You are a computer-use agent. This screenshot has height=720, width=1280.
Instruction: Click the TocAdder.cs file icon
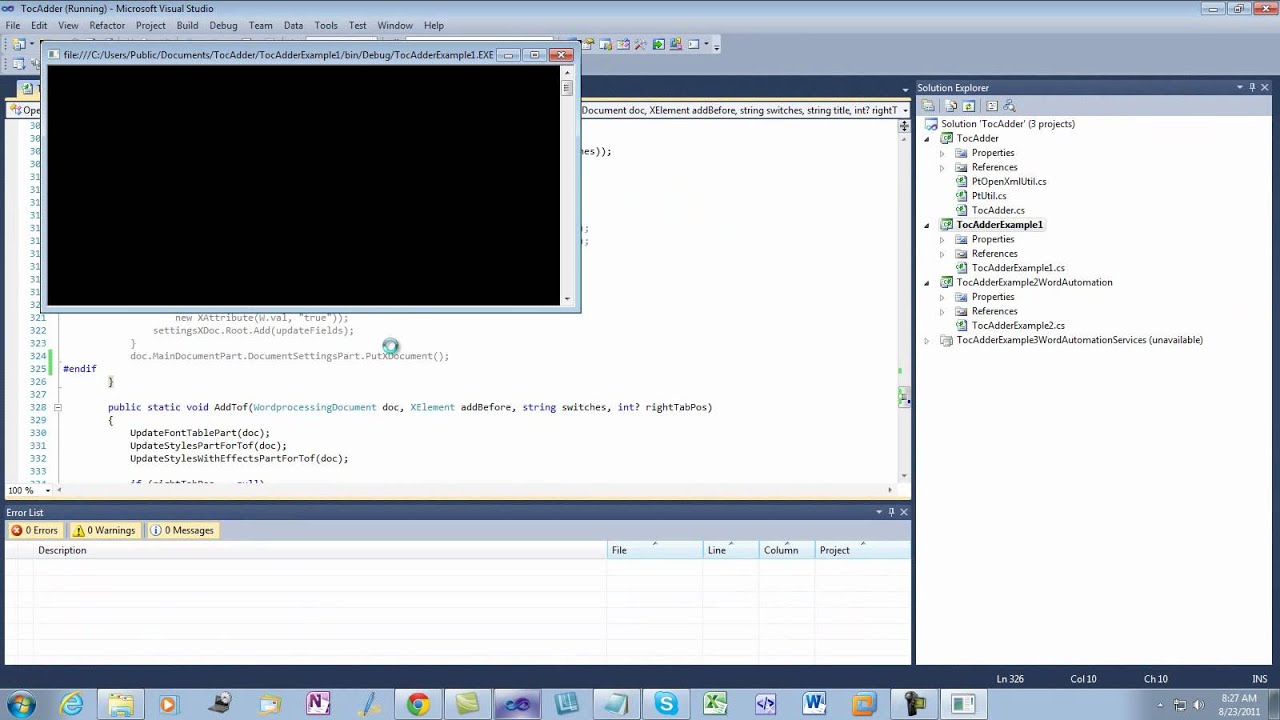click(x=961, y=210)
